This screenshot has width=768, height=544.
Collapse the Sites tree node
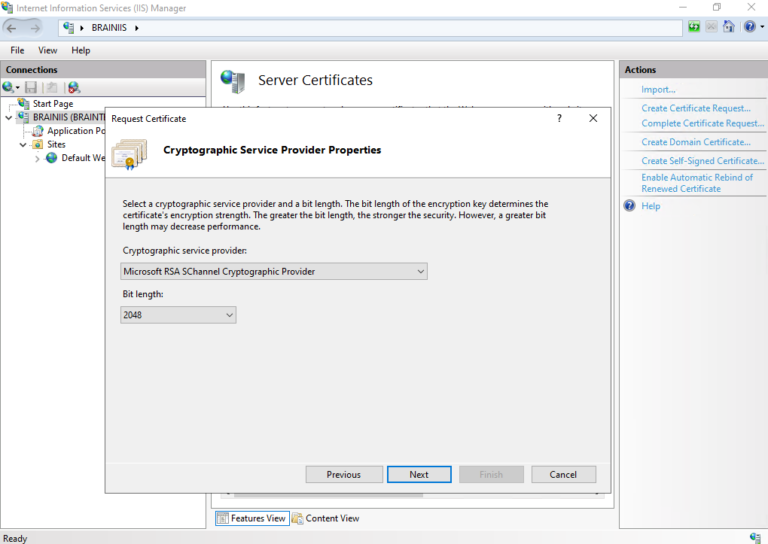pos(23,144)
